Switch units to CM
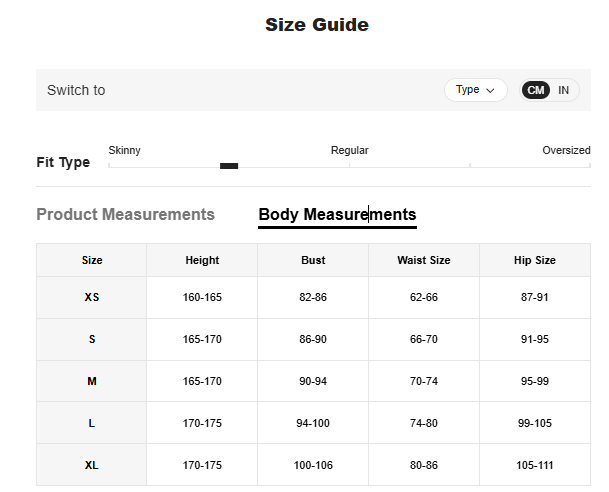The width and height of the screenshot is (609, 492). coord(536,90)
